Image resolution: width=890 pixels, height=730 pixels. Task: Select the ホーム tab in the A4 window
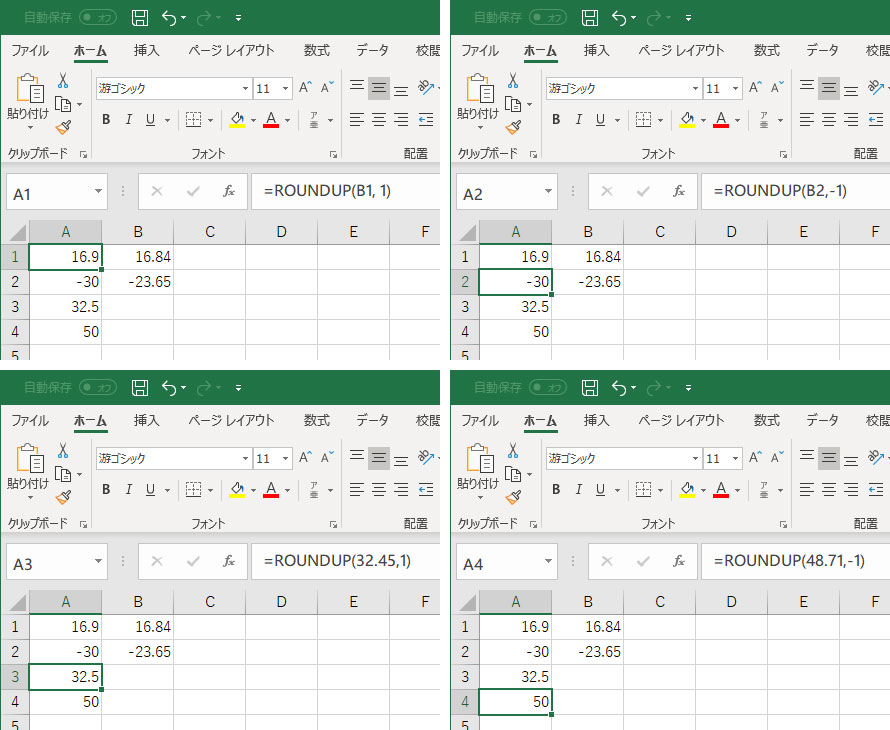[x=540, y=421]
